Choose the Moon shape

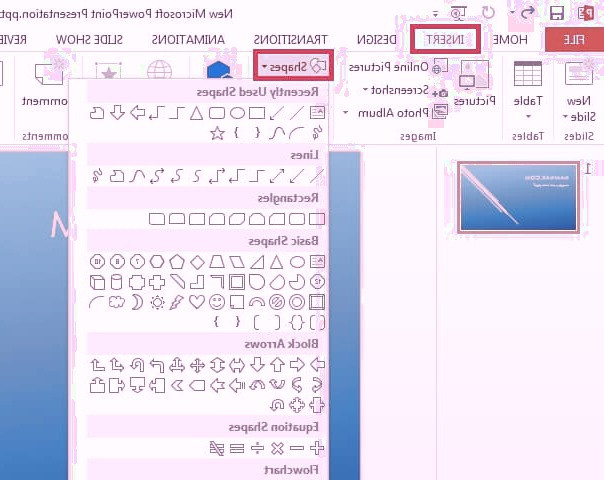[136, 302]
